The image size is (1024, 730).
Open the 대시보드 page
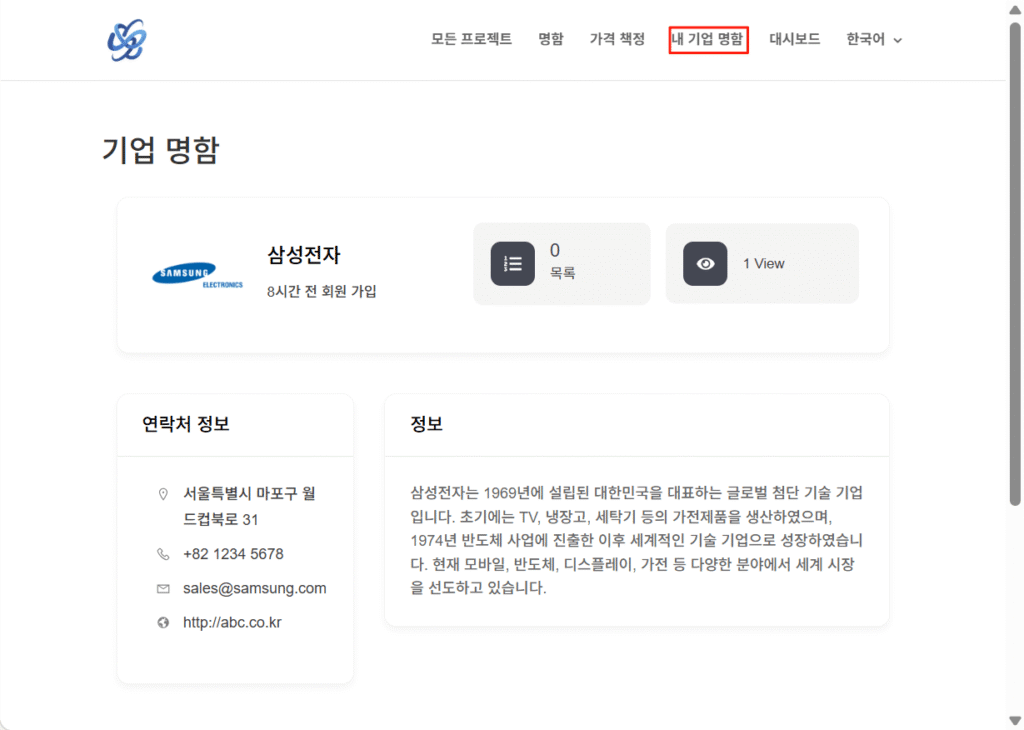pos(795,40)
